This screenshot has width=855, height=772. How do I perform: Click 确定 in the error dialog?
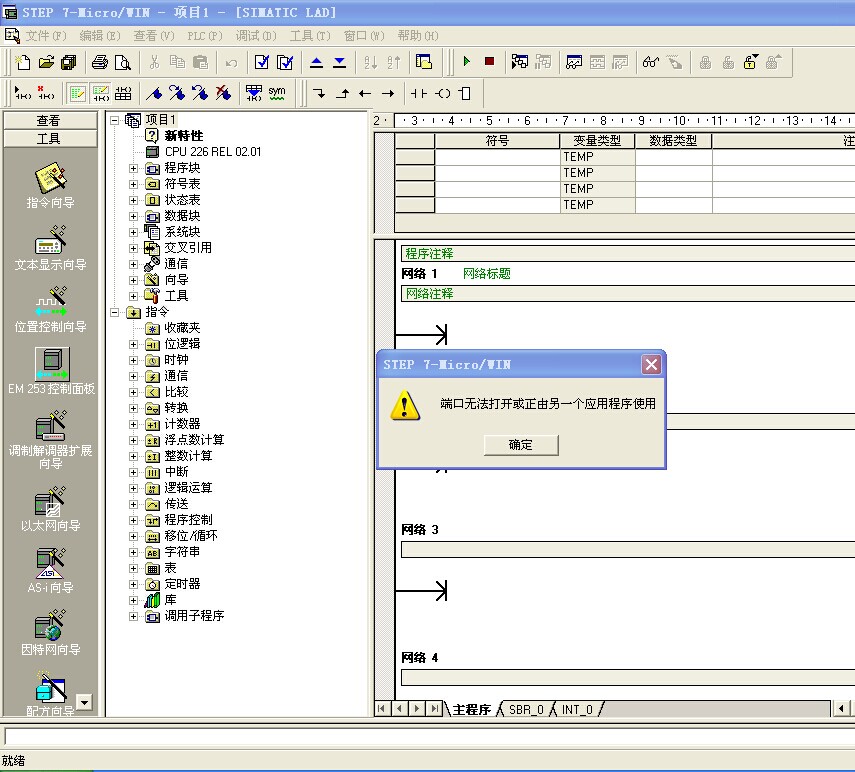pos(521,445)
